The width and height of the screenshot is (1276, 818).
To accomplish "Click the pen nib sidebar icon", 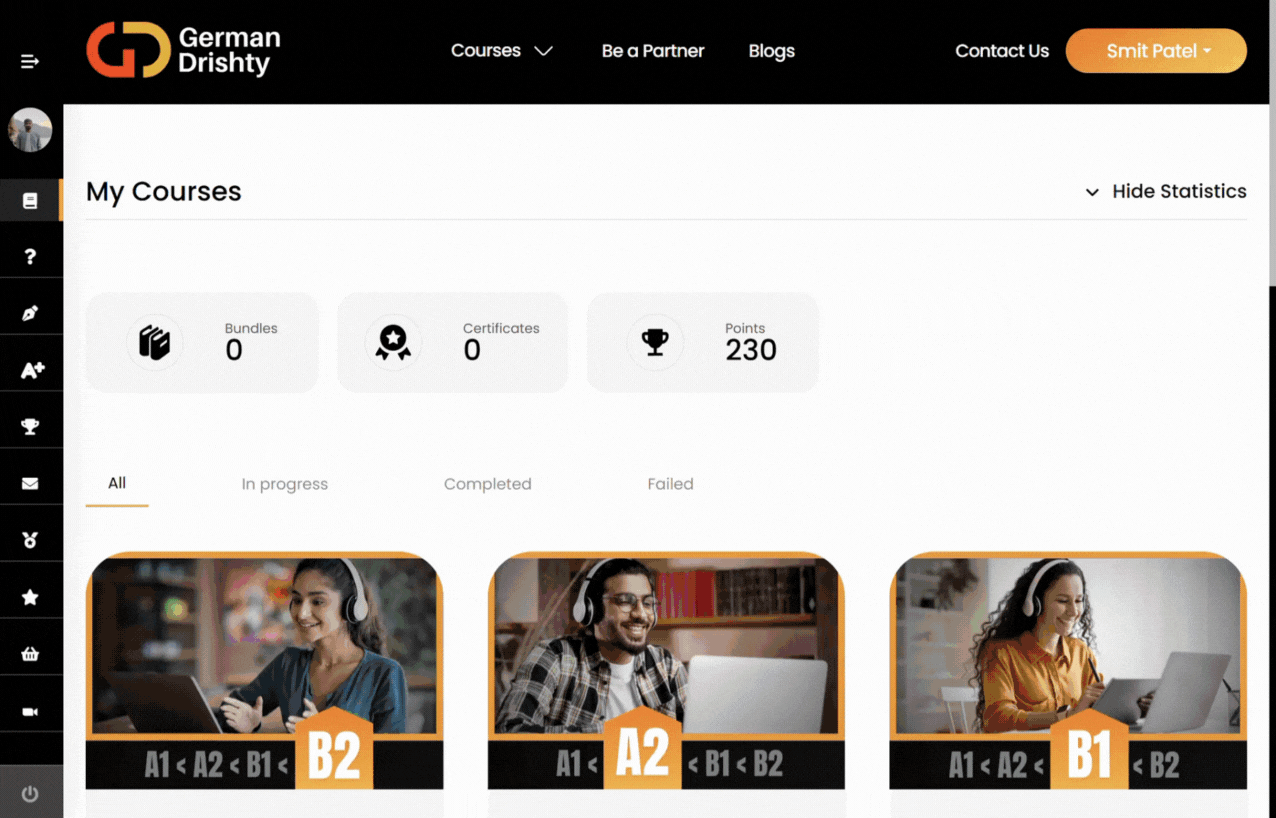I will pyautogui.click(x=30, y=313).
